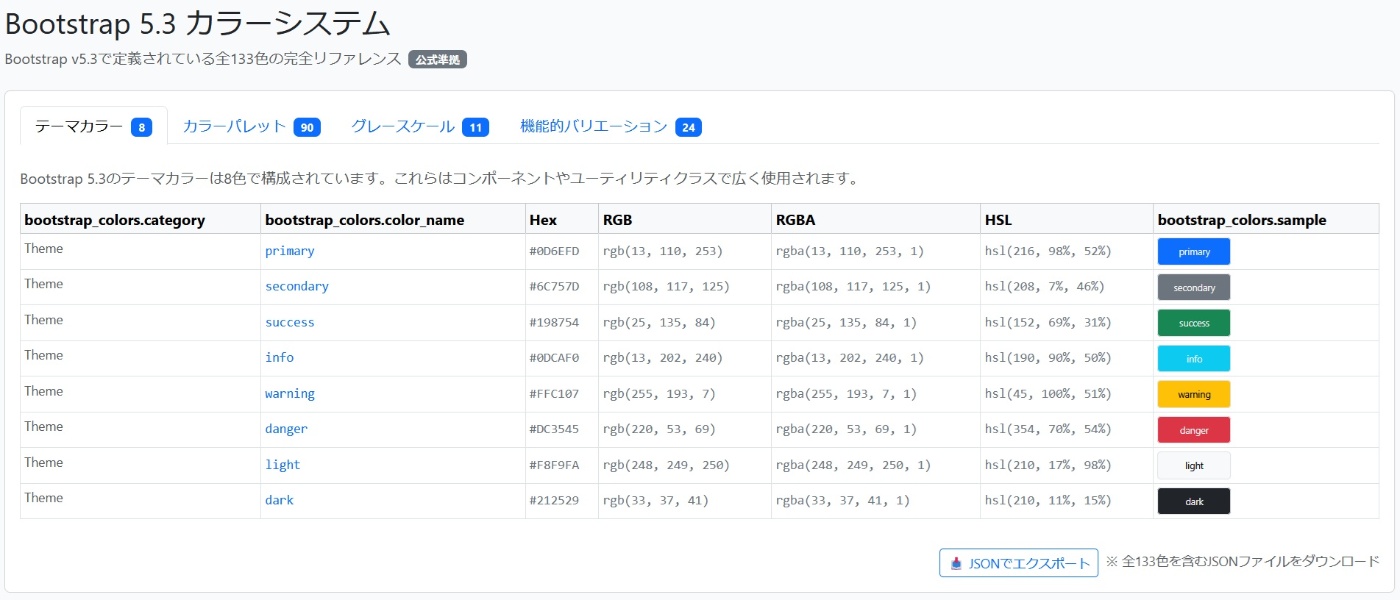This screenshot has height=600, width=1400.
Task: Open the 機能的バリエーション tab
Action: pyautogui.click(x=610, y=126)
